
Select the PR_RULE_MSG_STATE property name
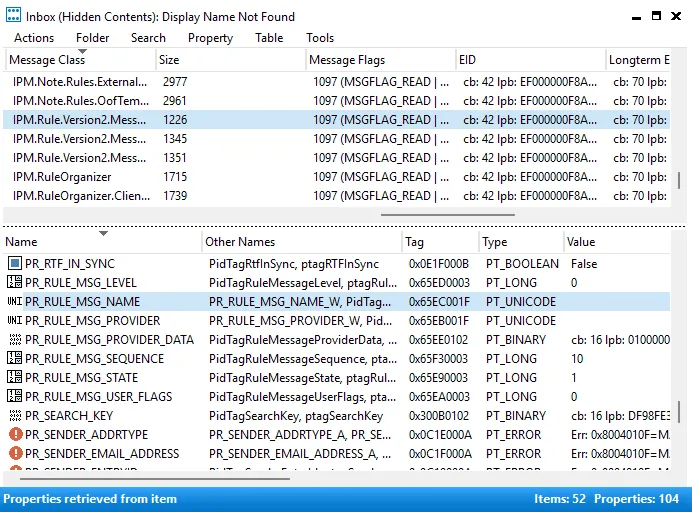click(x=82, y=377)
